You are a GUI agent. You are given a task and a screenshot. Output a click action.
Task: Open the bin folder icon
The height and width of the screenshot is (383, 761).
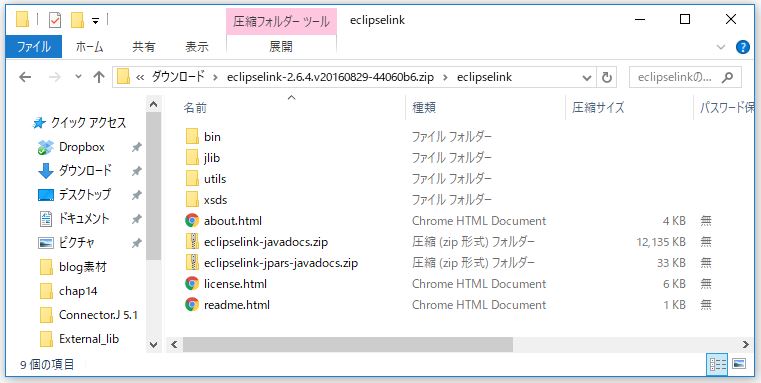(192, 137)
